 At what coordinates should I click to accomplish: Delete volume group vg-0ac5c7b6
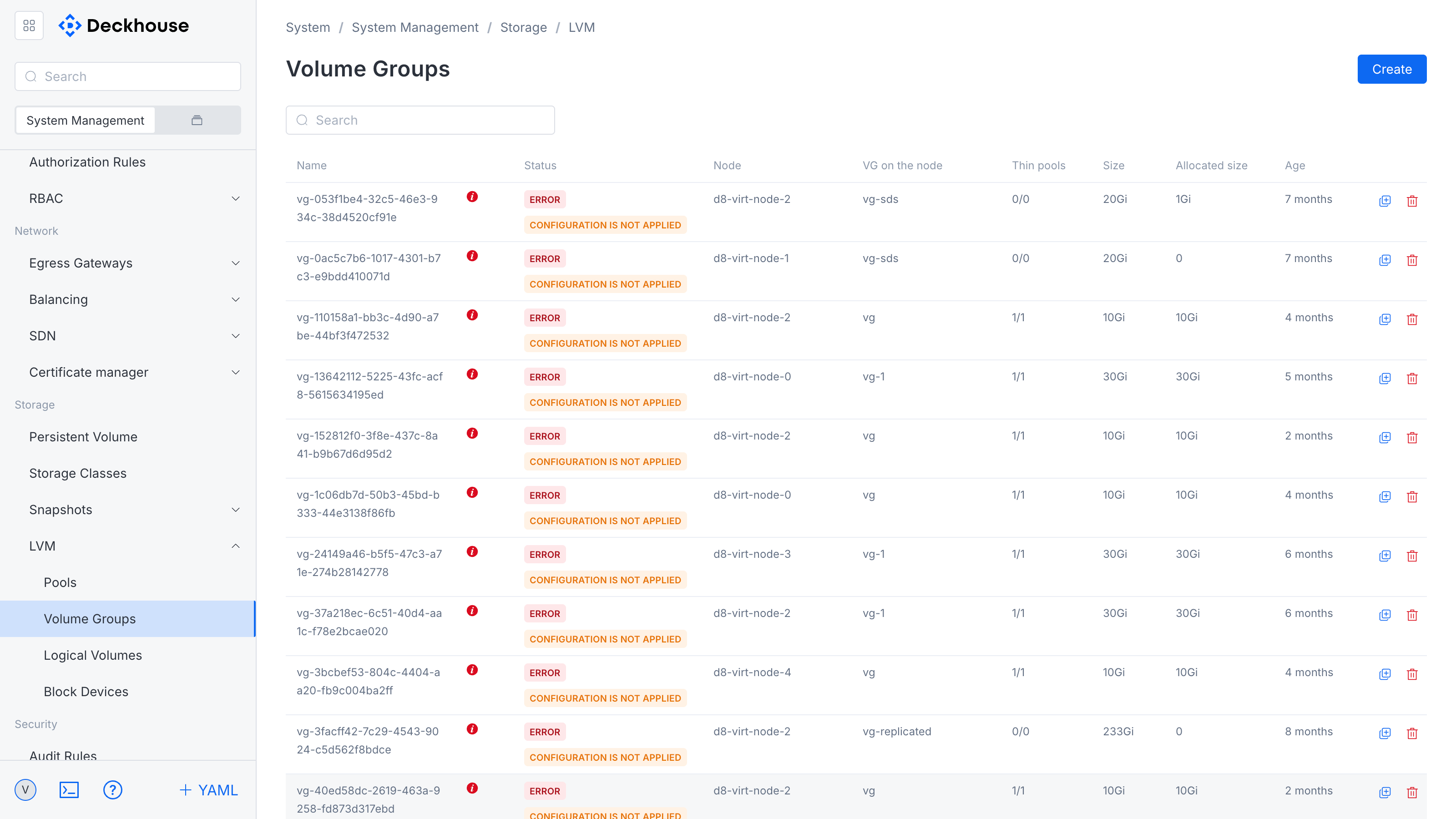[1412, 260]
